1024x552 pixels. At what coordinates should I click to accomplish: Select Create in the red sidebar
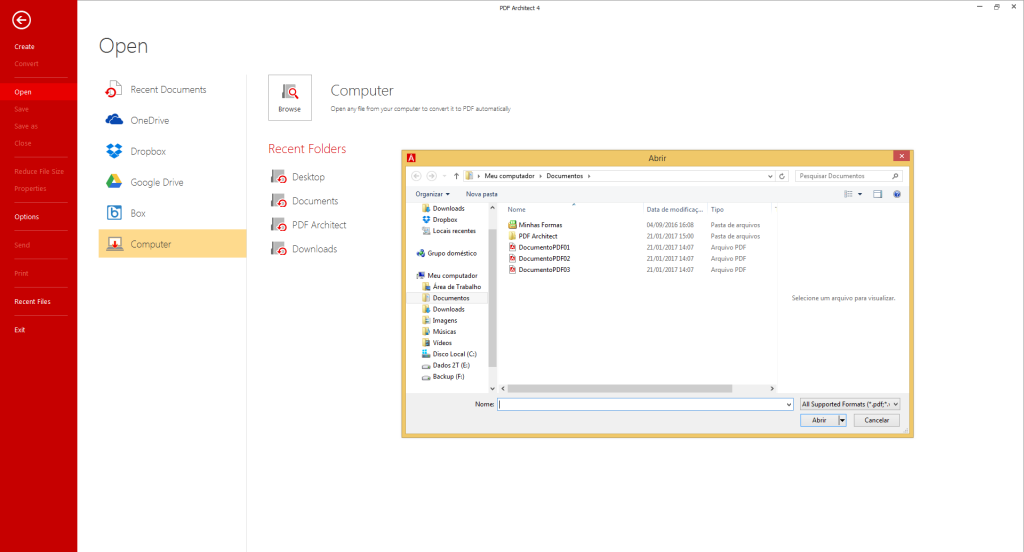[24, 47]
